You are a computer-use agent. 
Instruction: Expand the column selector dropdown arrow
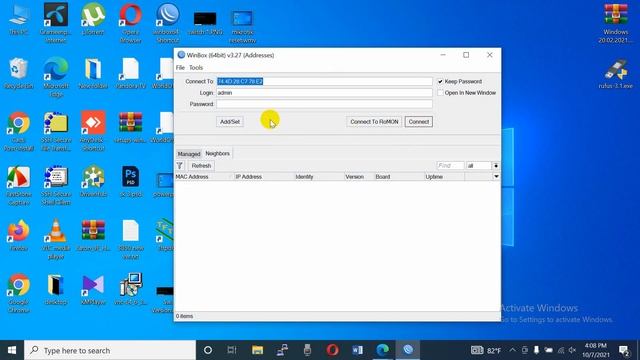tap(496, 177)
